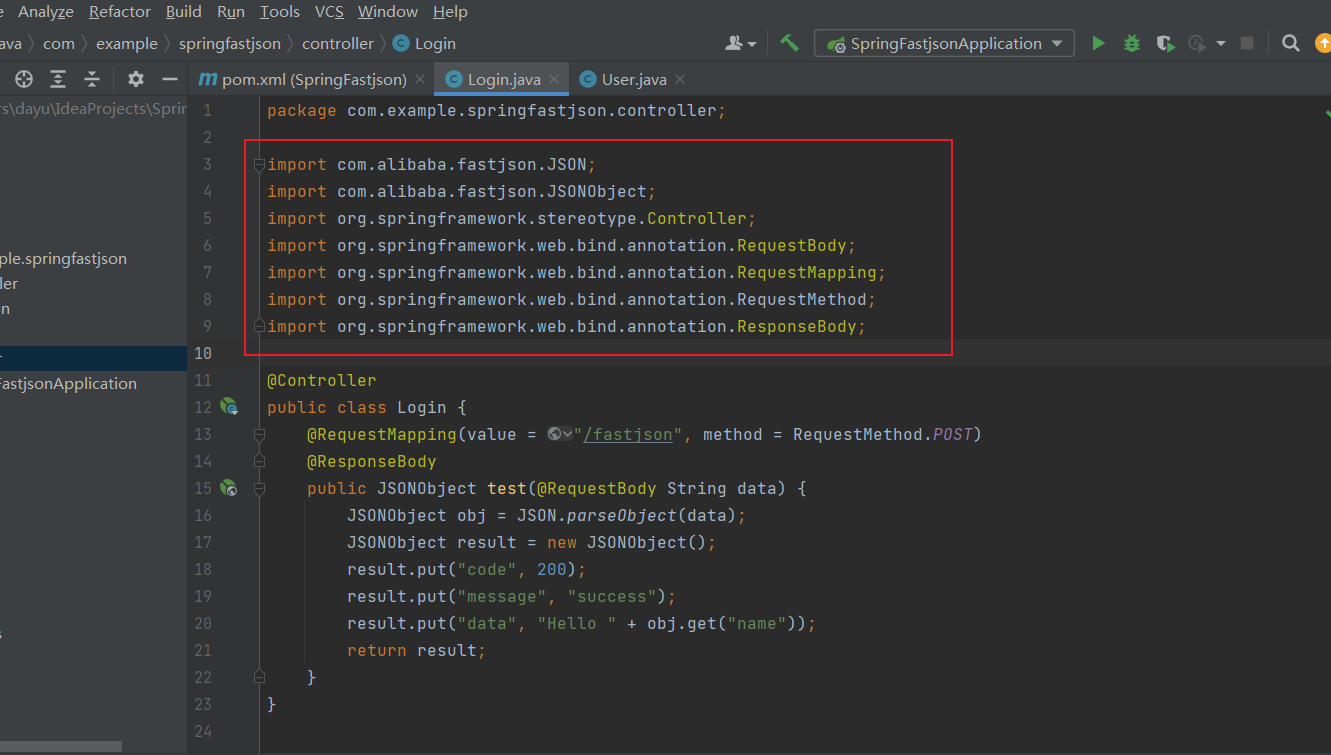Select FastjsonApplication in project tree
The height and width of the screenshot is (755, 1331).
pos(68,383)
